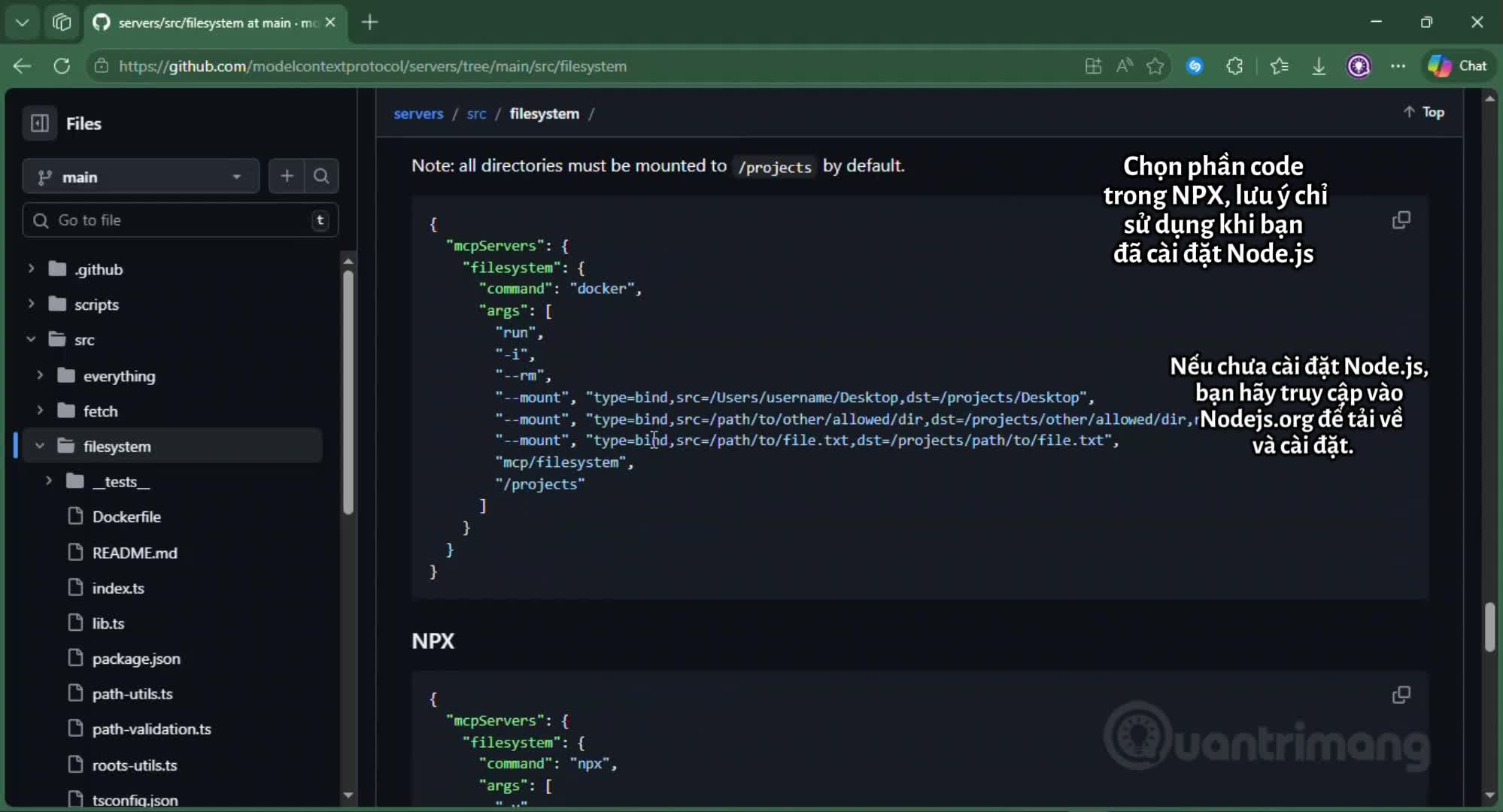1503x812 pixels.
Task: Open the tab actions menu chevron
Action: click(x=23, y=23)
